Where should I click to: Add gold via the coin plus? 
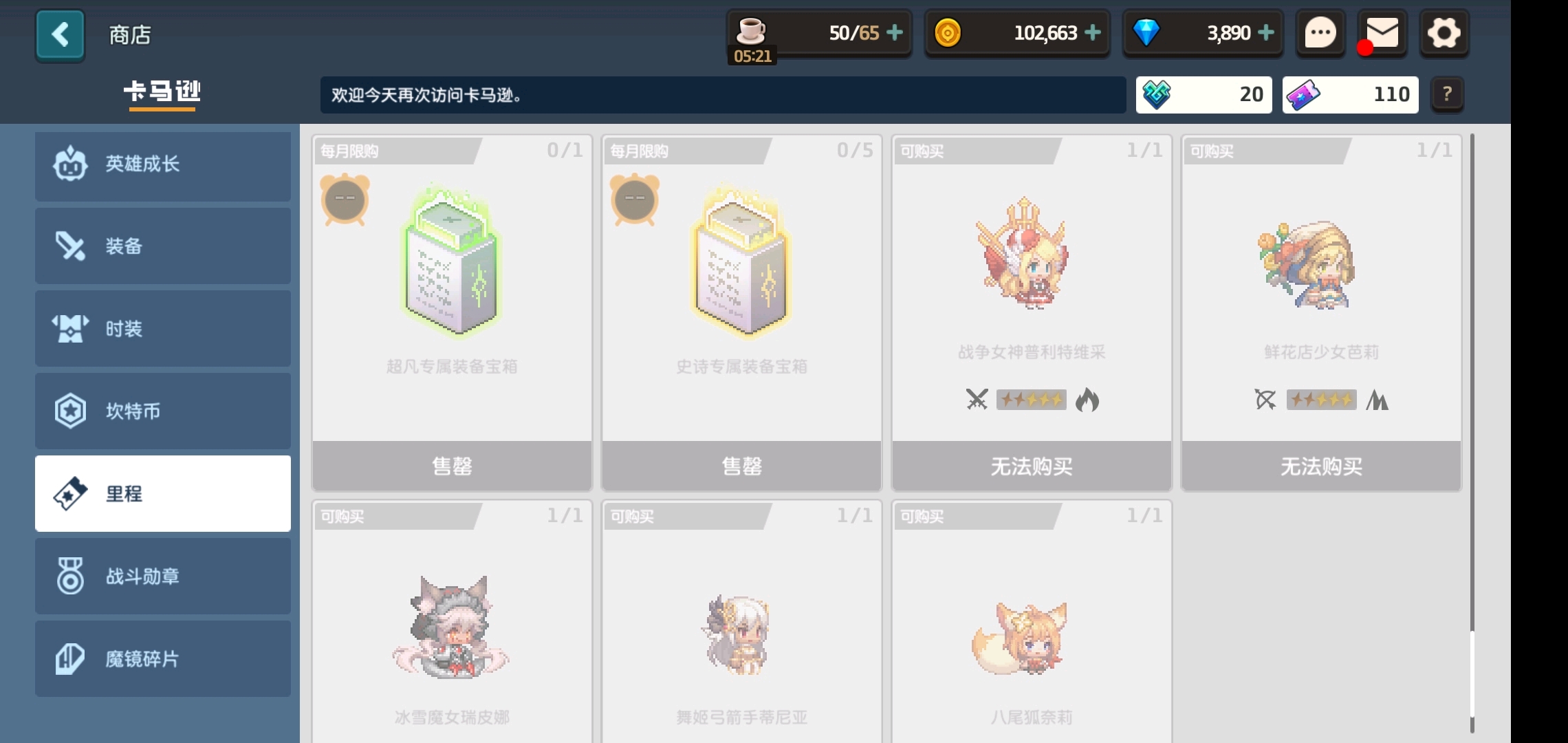(1093, 32)
